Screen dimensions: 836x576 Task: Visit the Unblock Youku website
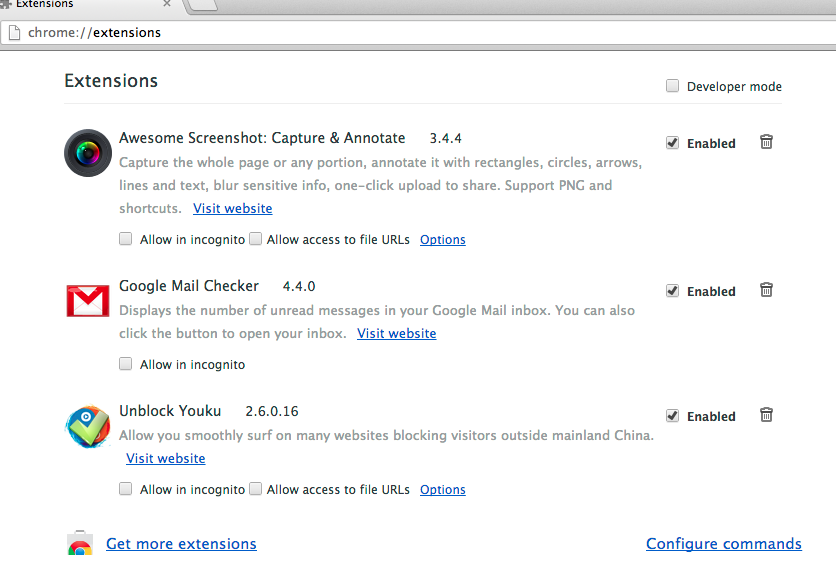pos(165,458)
